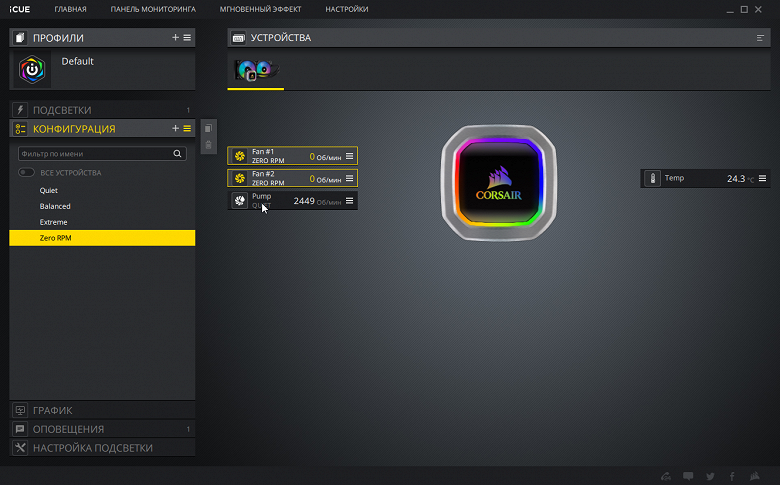Open the Конфигурация panel menu

[187, 128]
